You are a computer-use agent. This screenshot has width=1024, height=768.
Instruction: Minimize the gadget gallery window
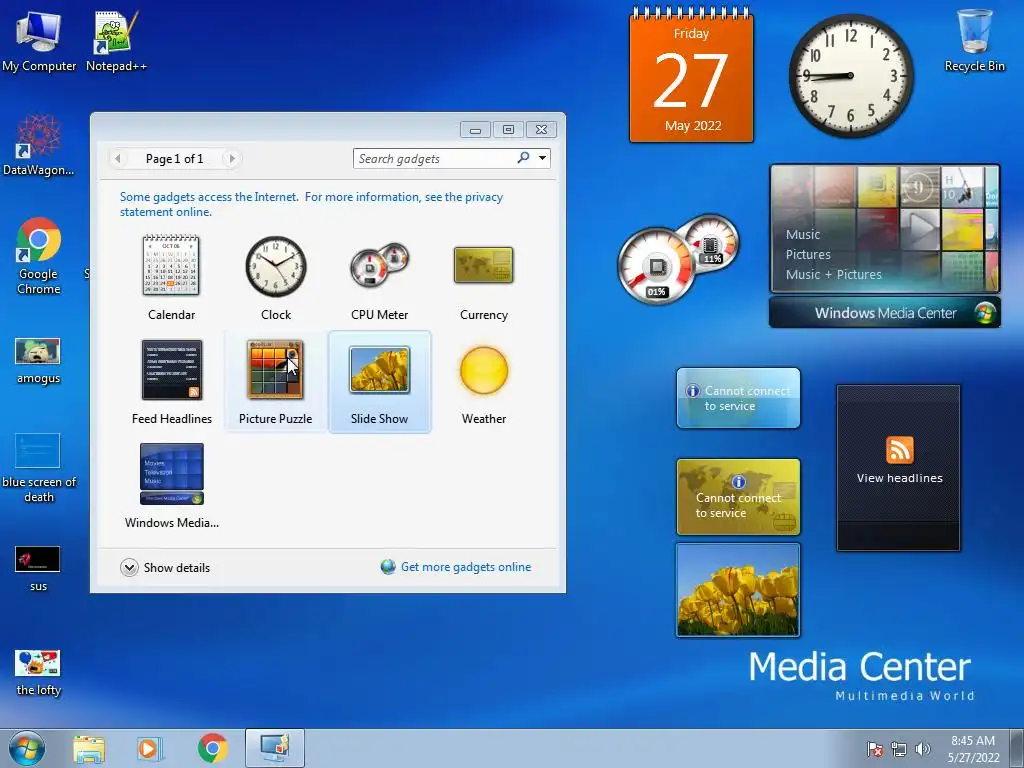click(x=475, y=129)
